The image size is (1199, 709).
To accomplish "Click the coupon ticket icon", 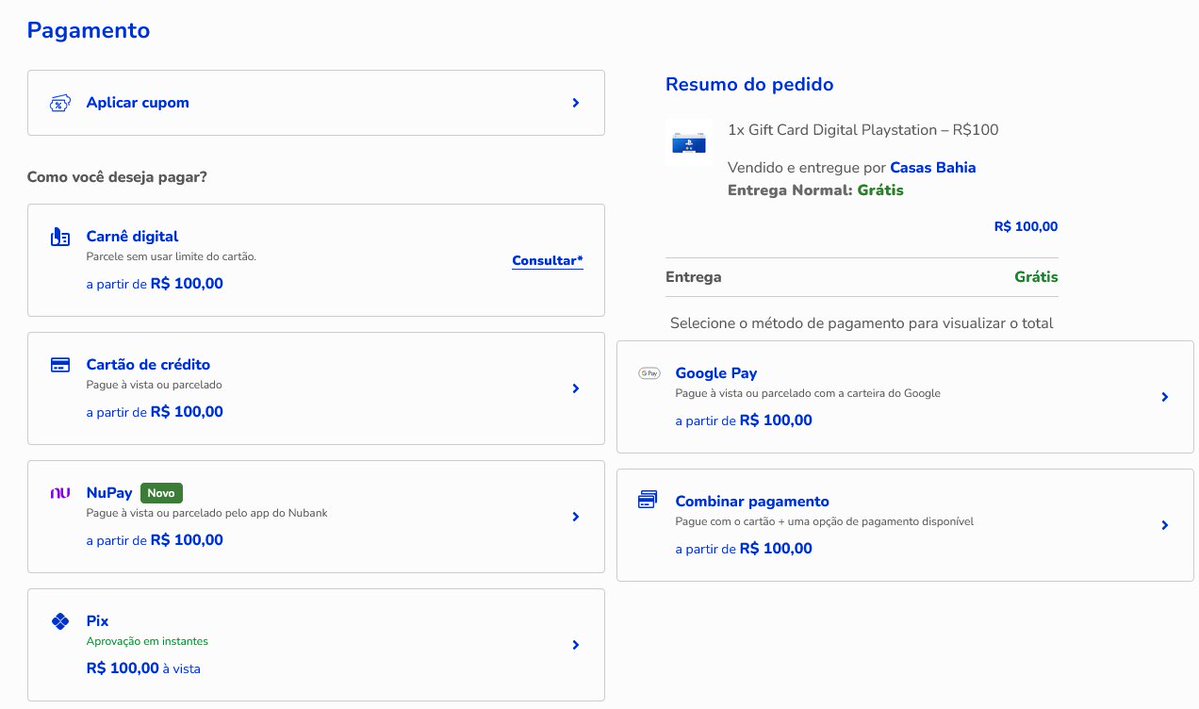I will [60, 103].
